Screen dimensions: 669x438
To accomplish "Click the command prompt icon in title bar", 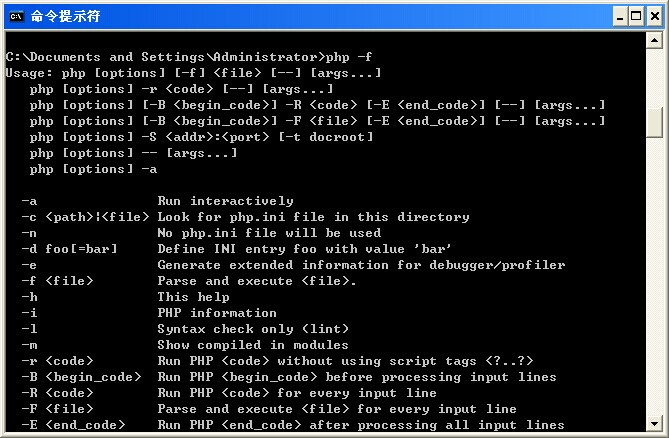I will pos(15,16).
